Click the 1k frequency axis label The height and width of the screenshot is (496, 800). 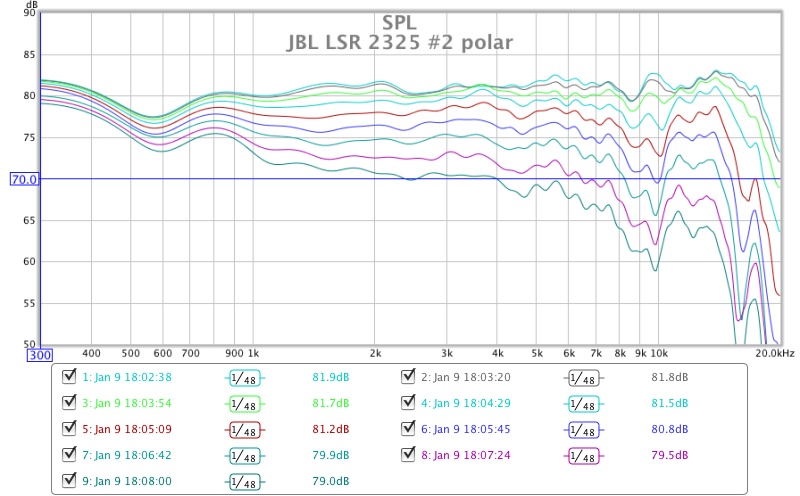tap(254, 353)
